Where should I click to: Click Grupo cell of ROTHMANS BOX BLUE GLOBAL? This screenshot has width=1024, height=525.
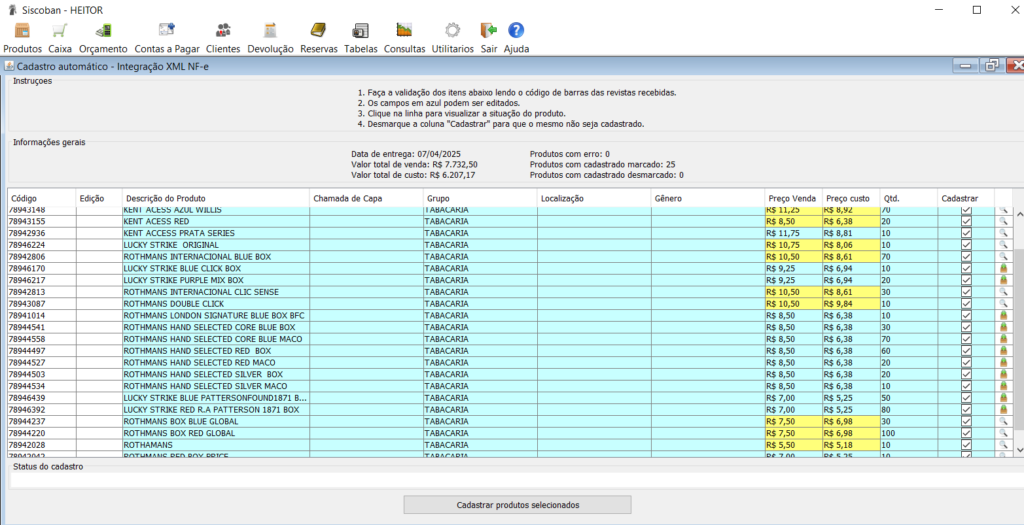(x=480, y=421)
